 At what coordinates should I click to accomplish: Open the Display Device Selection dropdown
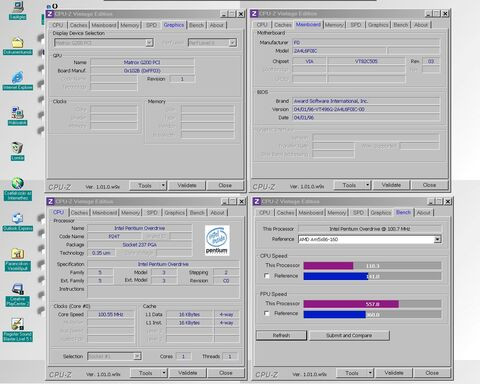(149, 43)
